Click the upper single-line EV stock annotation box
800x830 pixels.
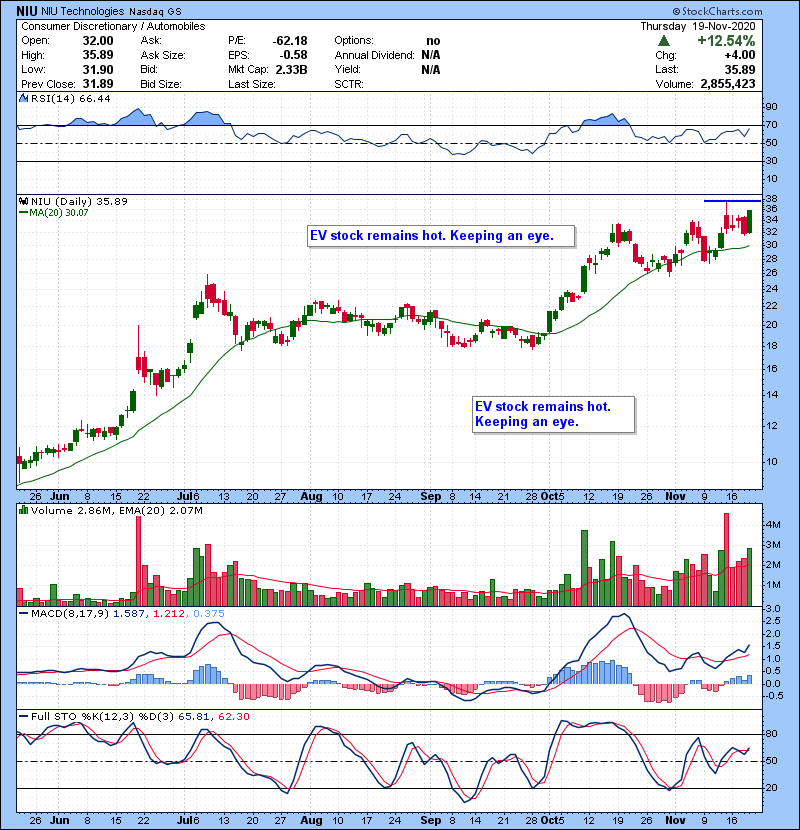[x=441, y=236]
